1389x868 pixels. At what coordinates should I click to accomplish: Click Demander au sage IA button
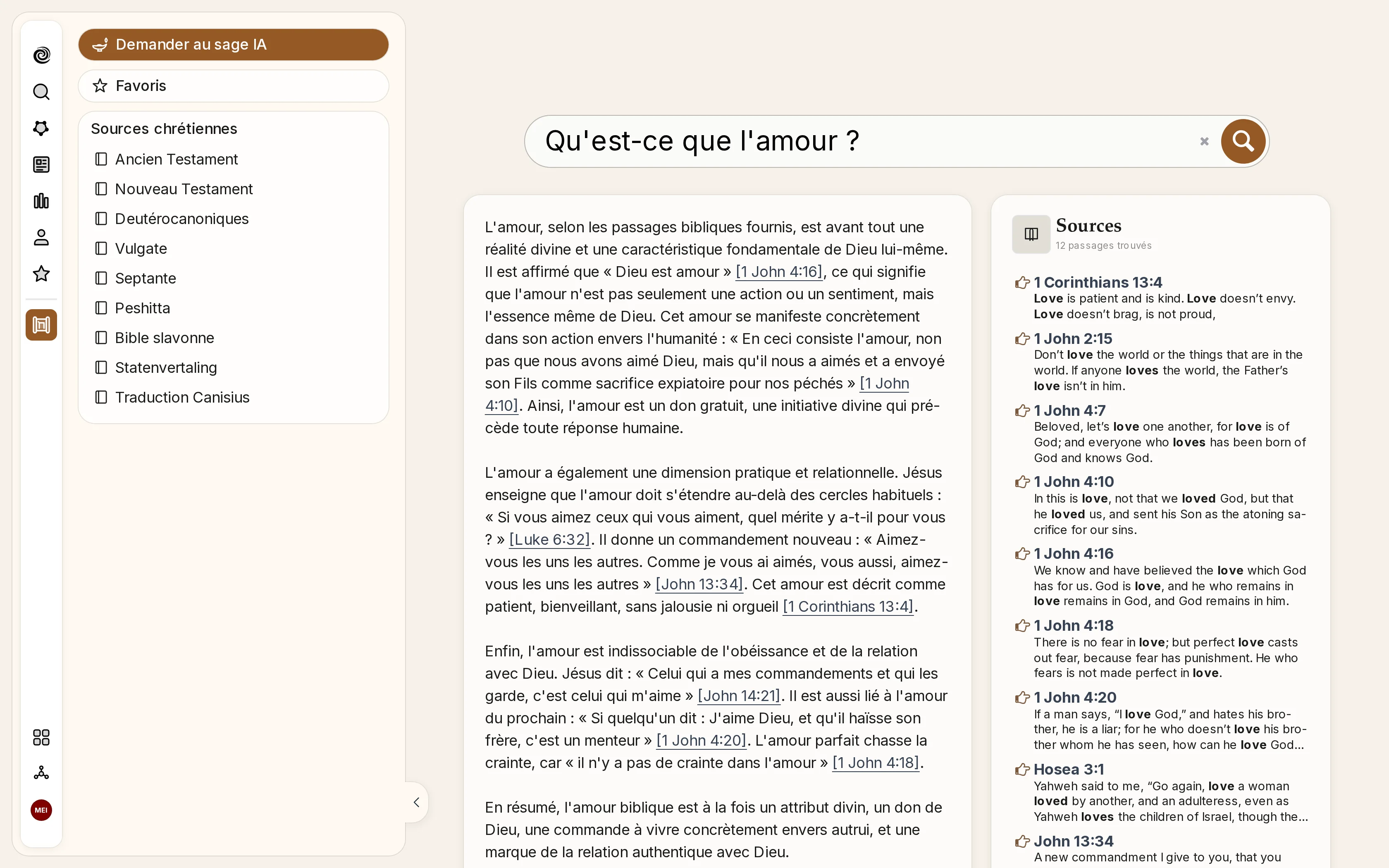[234, 45]
